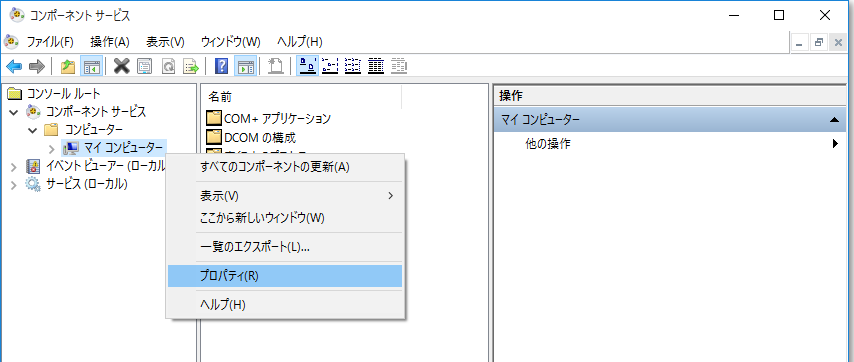
Task: Close the inner MDI child window
Action: (x=837, y=43)
